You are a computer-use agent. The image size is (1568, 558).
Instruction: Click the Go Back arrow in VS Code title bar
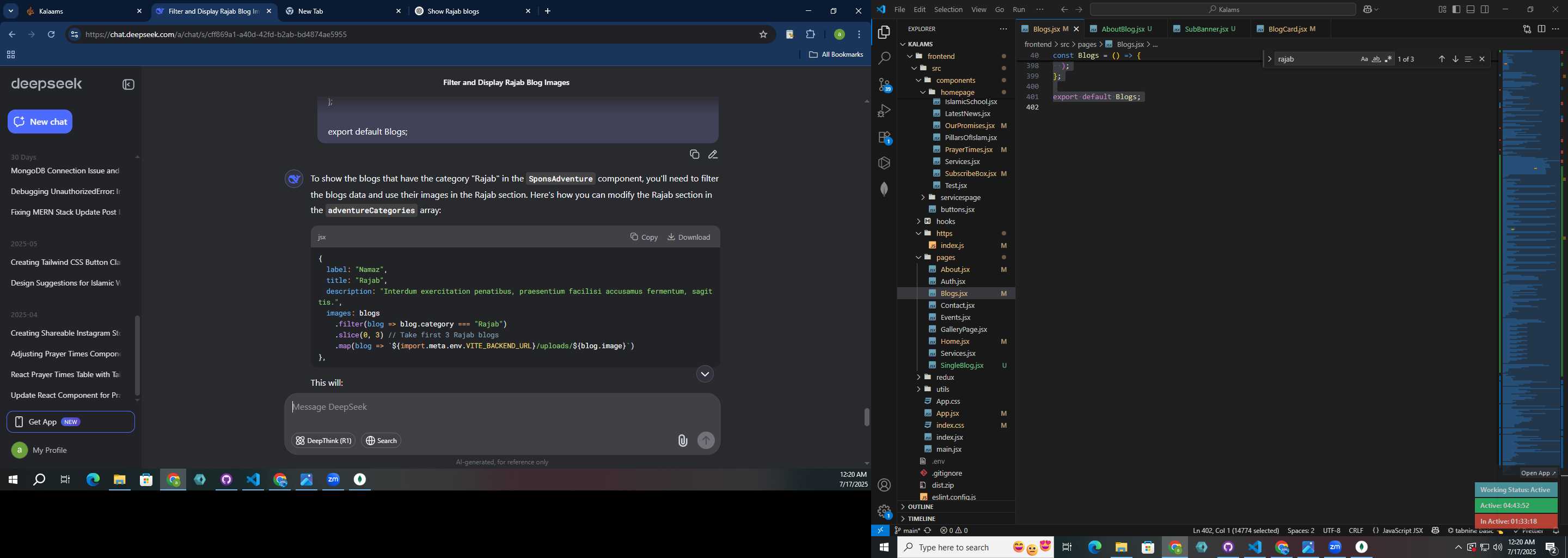(1063, 10)
